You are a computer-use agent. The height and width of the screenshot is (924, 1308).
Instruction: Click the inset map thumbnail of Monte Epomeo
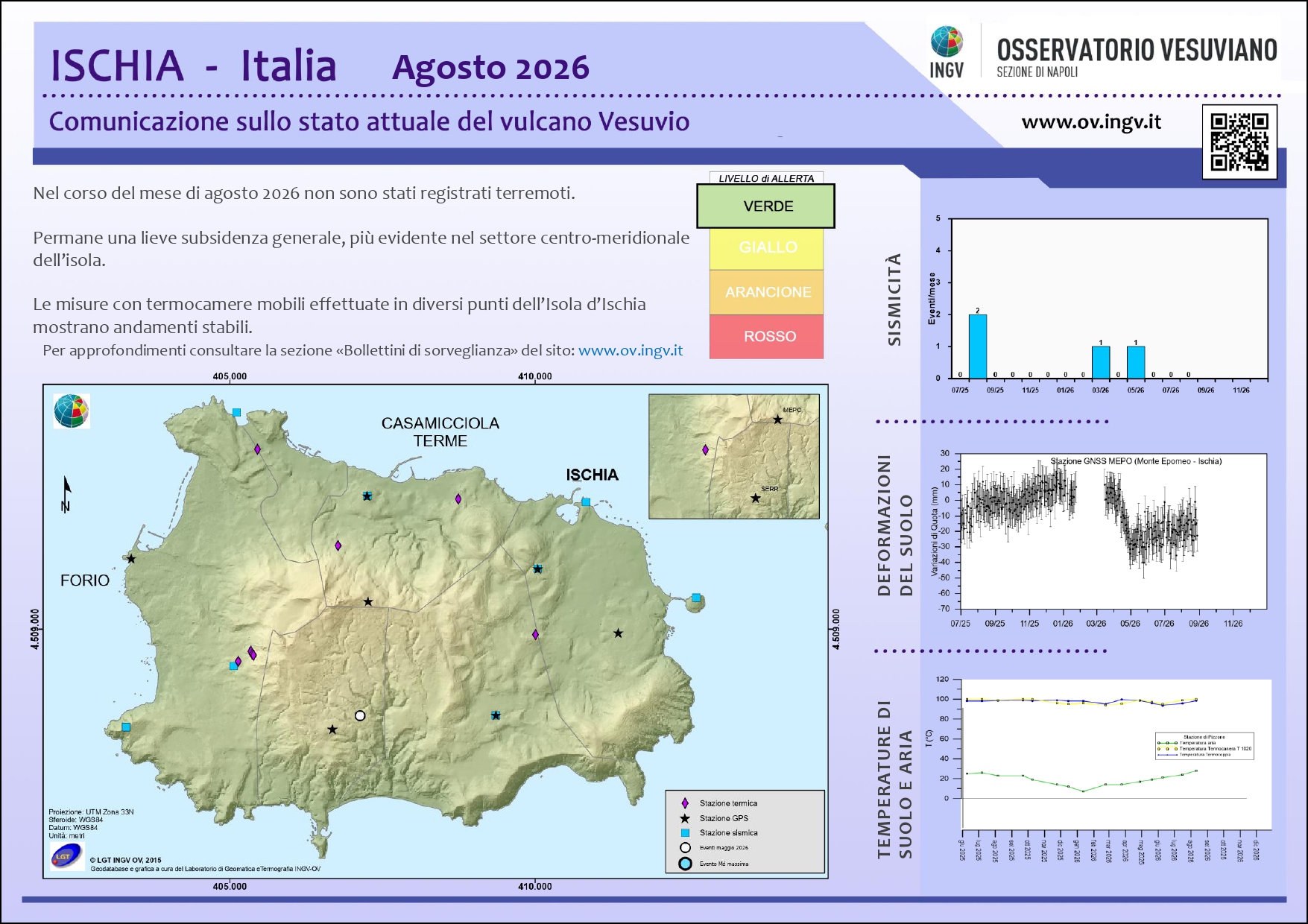[x=734, y=456]
